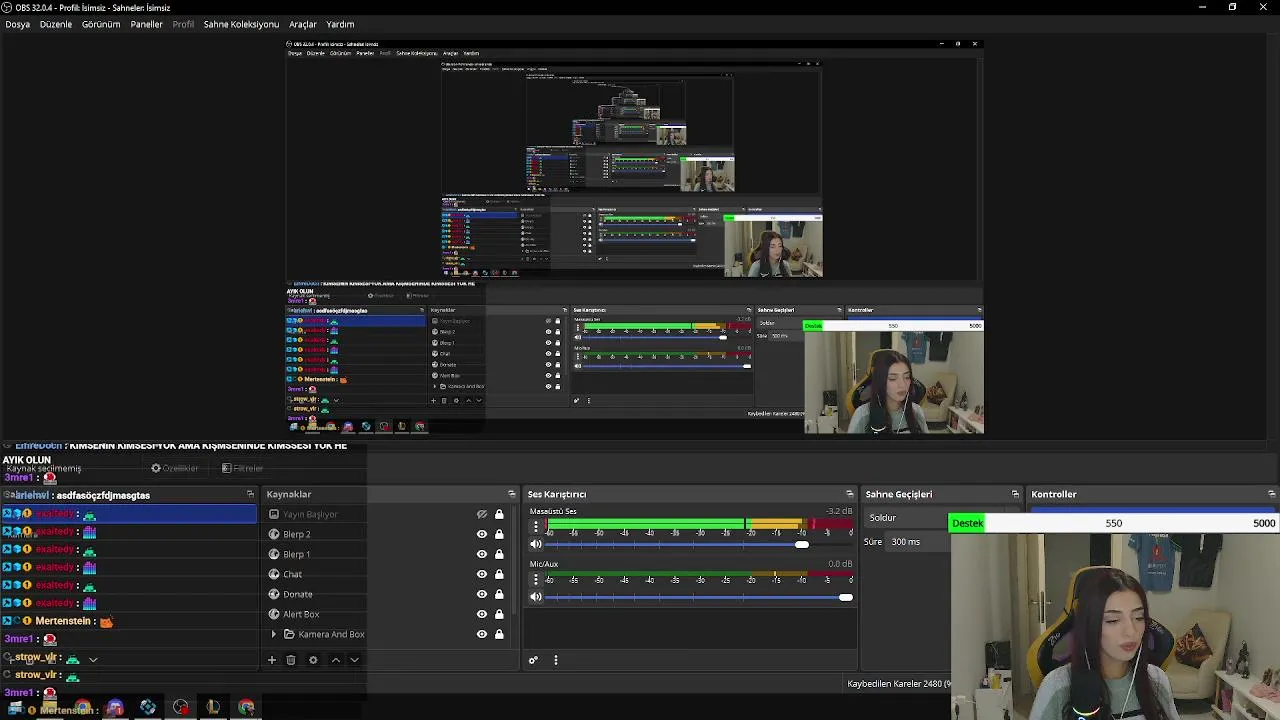Image resolution: width=1280 pixels, height=720 pixels.
Task: Open the Windows Start button
Action: coord(15,708)
